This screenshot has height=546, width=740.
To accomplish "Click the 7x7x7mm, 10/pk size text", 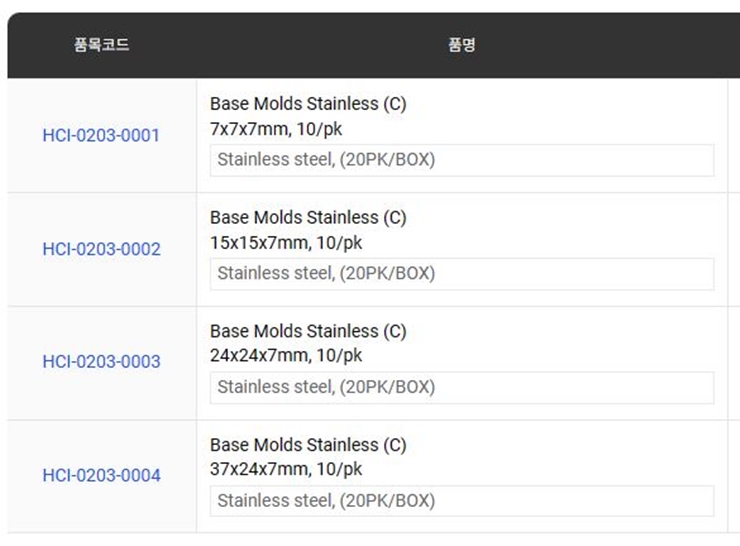I will [286, 128].
